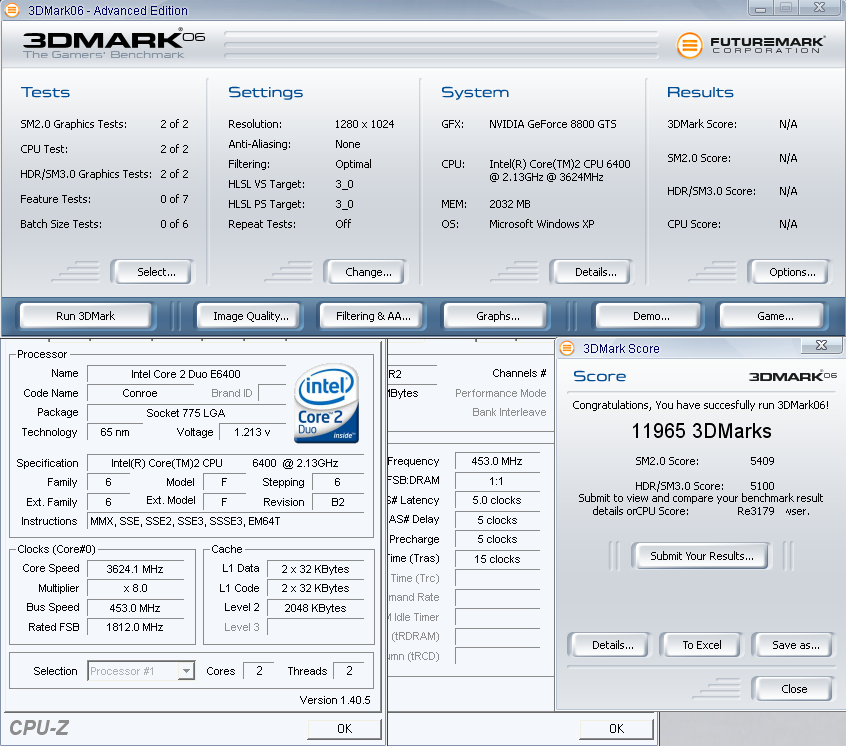
Task: Click Submit Your Results... button
Action: pos(701,556)
